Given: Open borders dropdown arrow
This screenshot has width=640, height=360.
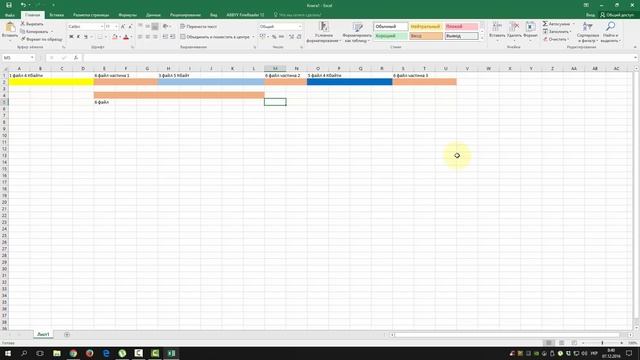Looking at the screenshot, I should 106,37.
